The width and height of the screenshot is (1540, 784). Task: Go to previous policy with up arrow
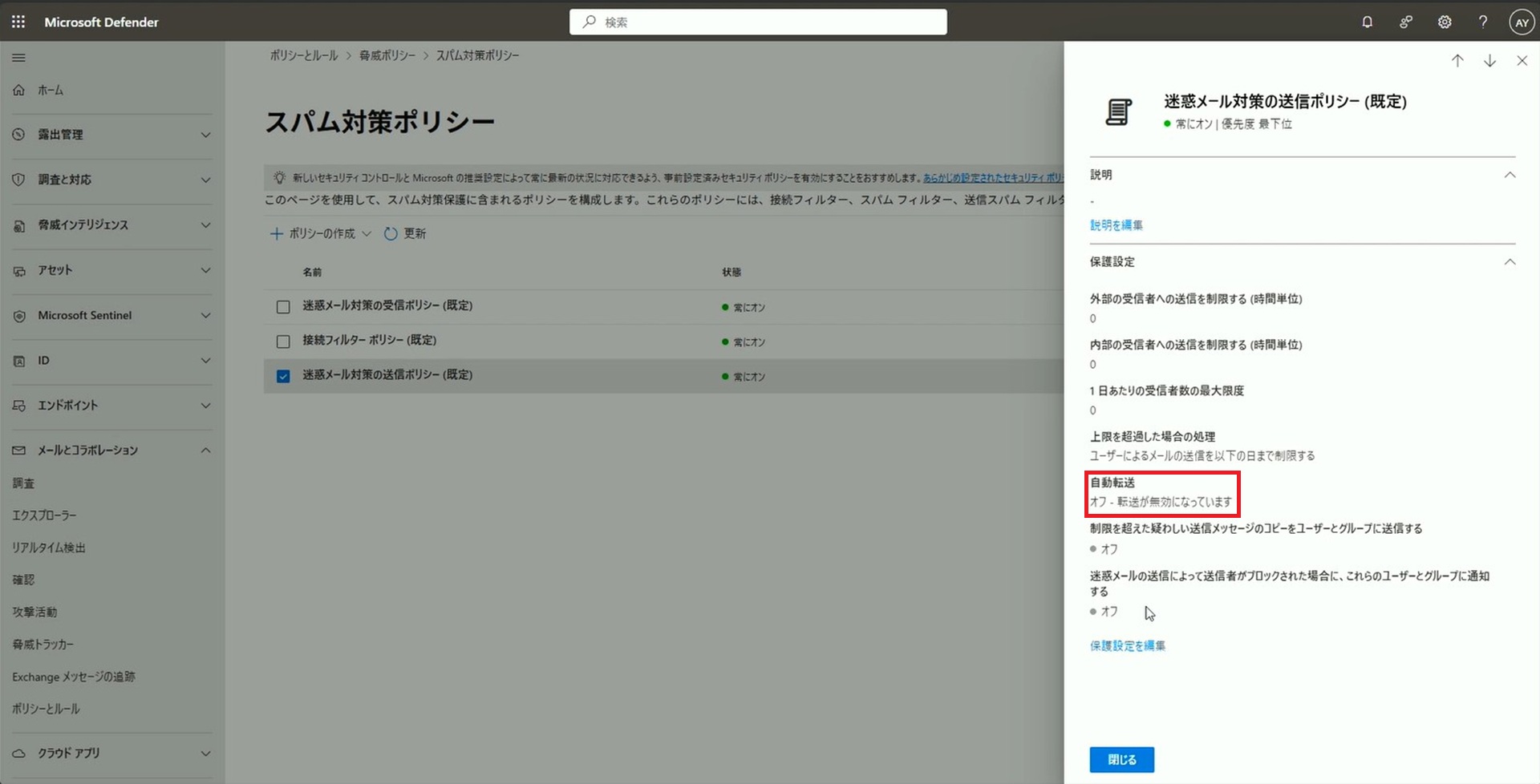pyautogui.click(x=1457, y=61)
